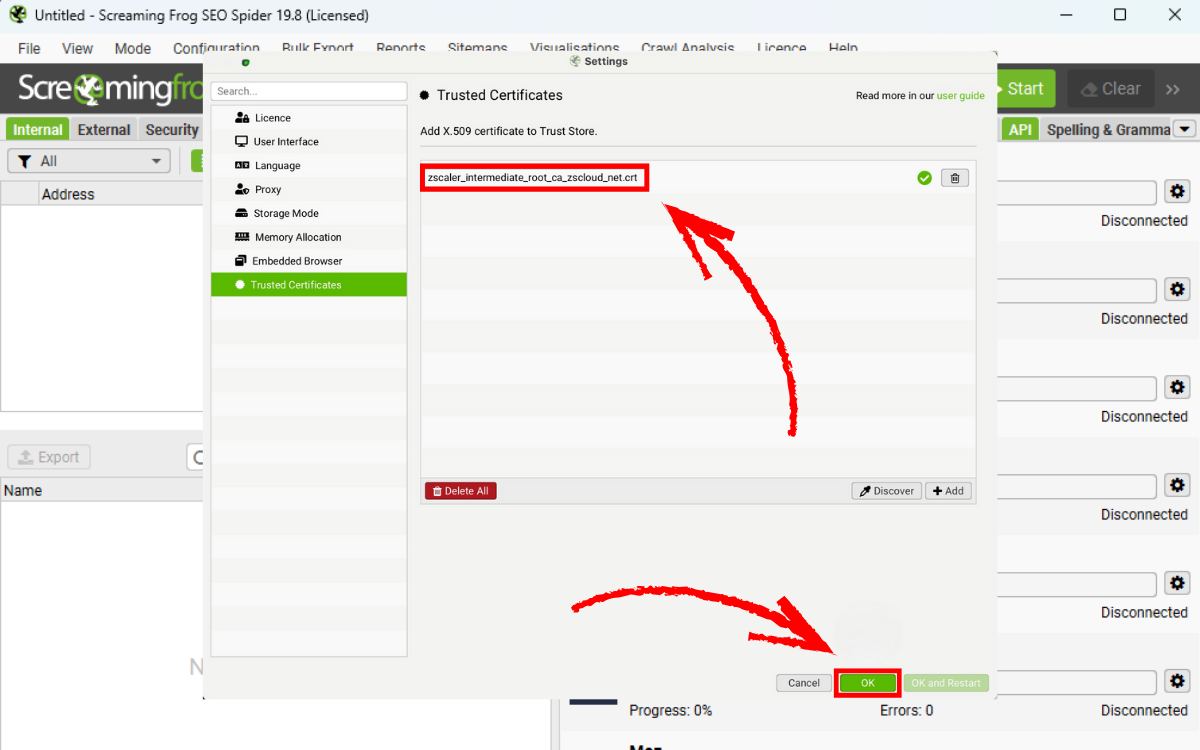The height and width of the screenshot is (750, 1200).
Task: Open Proxy settings
Action: click(267, 189)
